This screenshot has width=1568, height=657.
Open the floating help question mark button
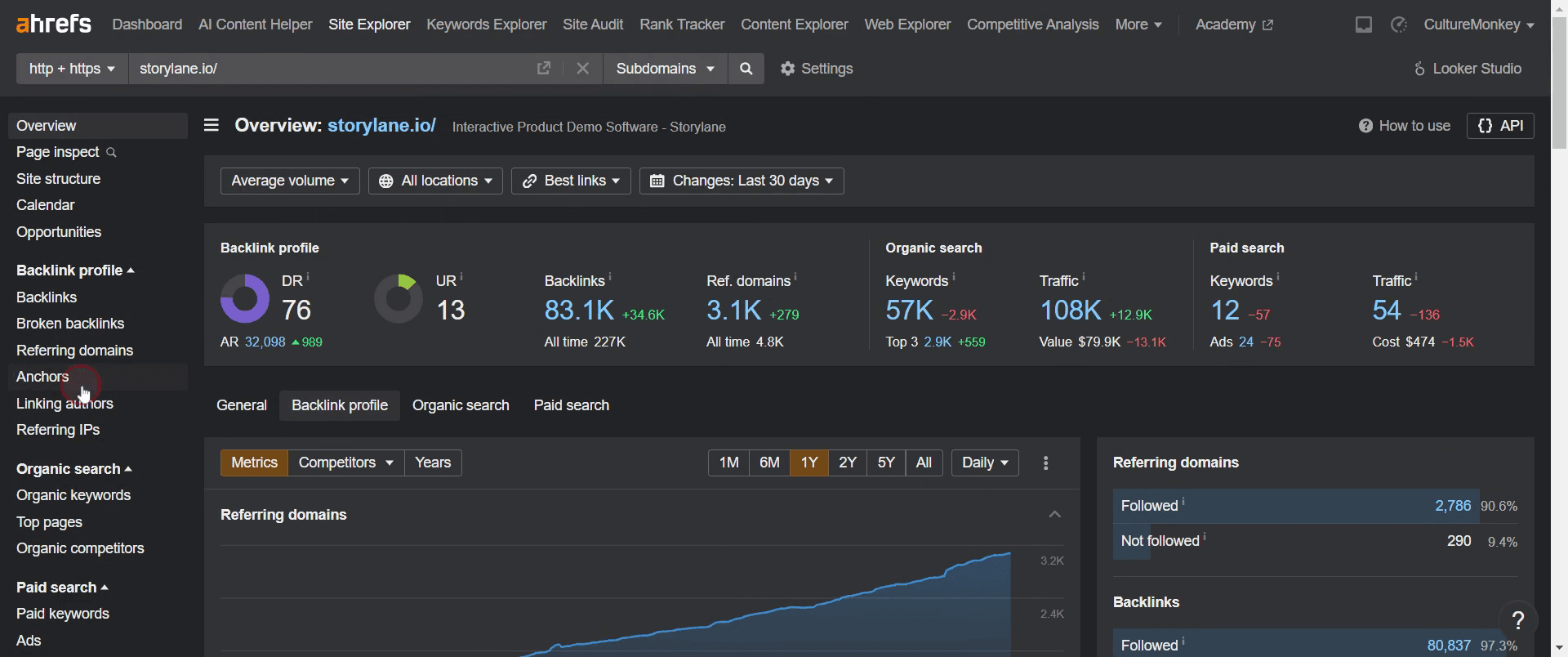[1518, 621]
